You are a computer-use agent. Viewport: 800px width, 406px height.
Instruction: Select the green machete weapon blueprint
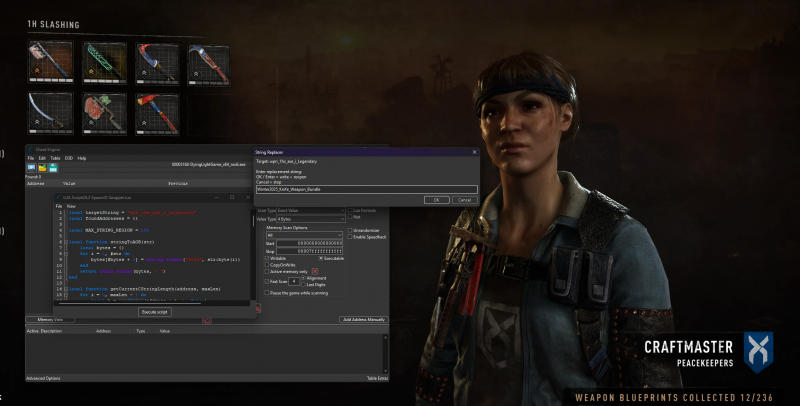pyautogui.click(x=104, y=63)
